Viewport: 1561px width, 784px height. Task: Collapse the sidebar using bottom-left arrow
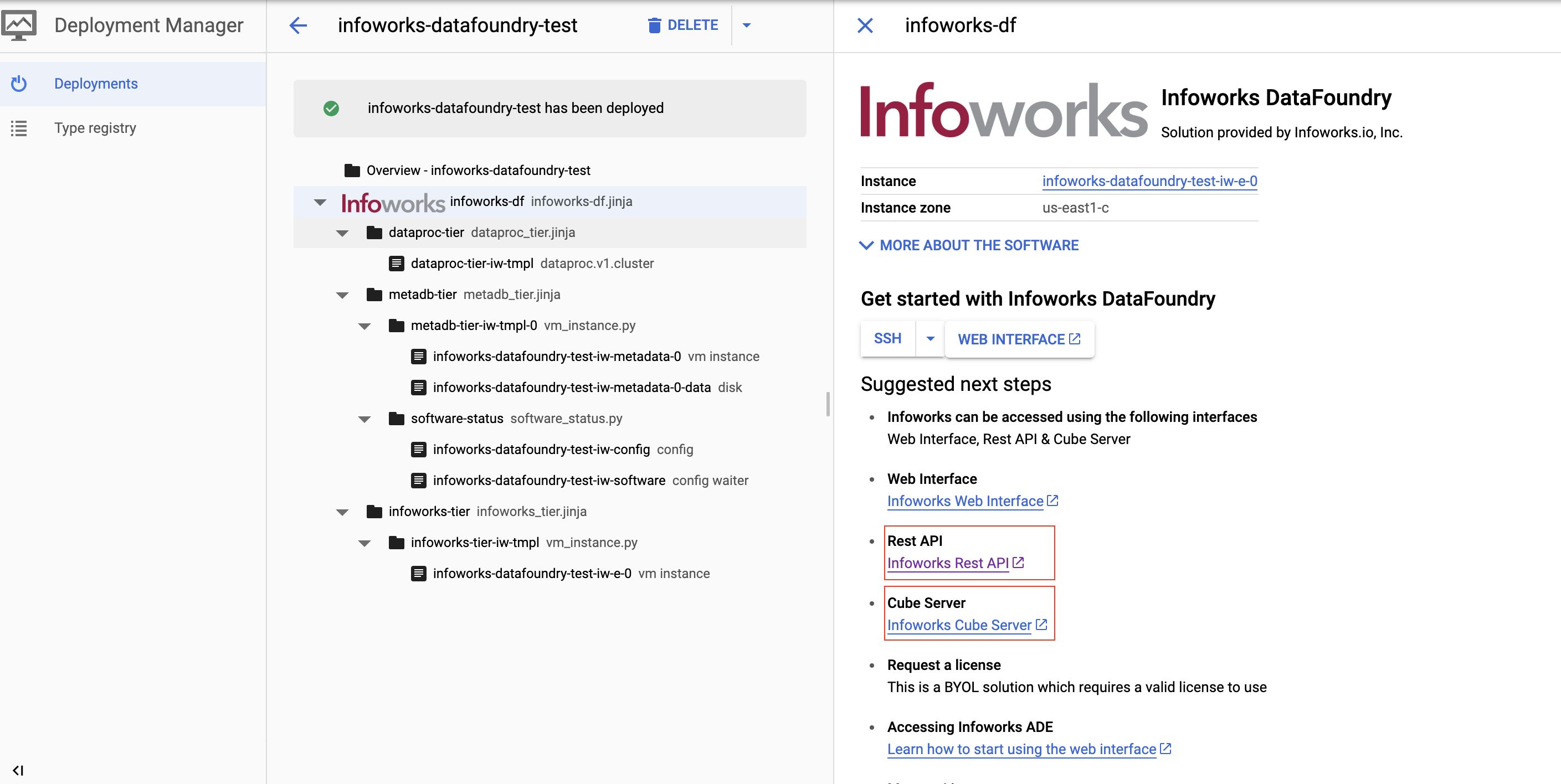coord(18,771)
